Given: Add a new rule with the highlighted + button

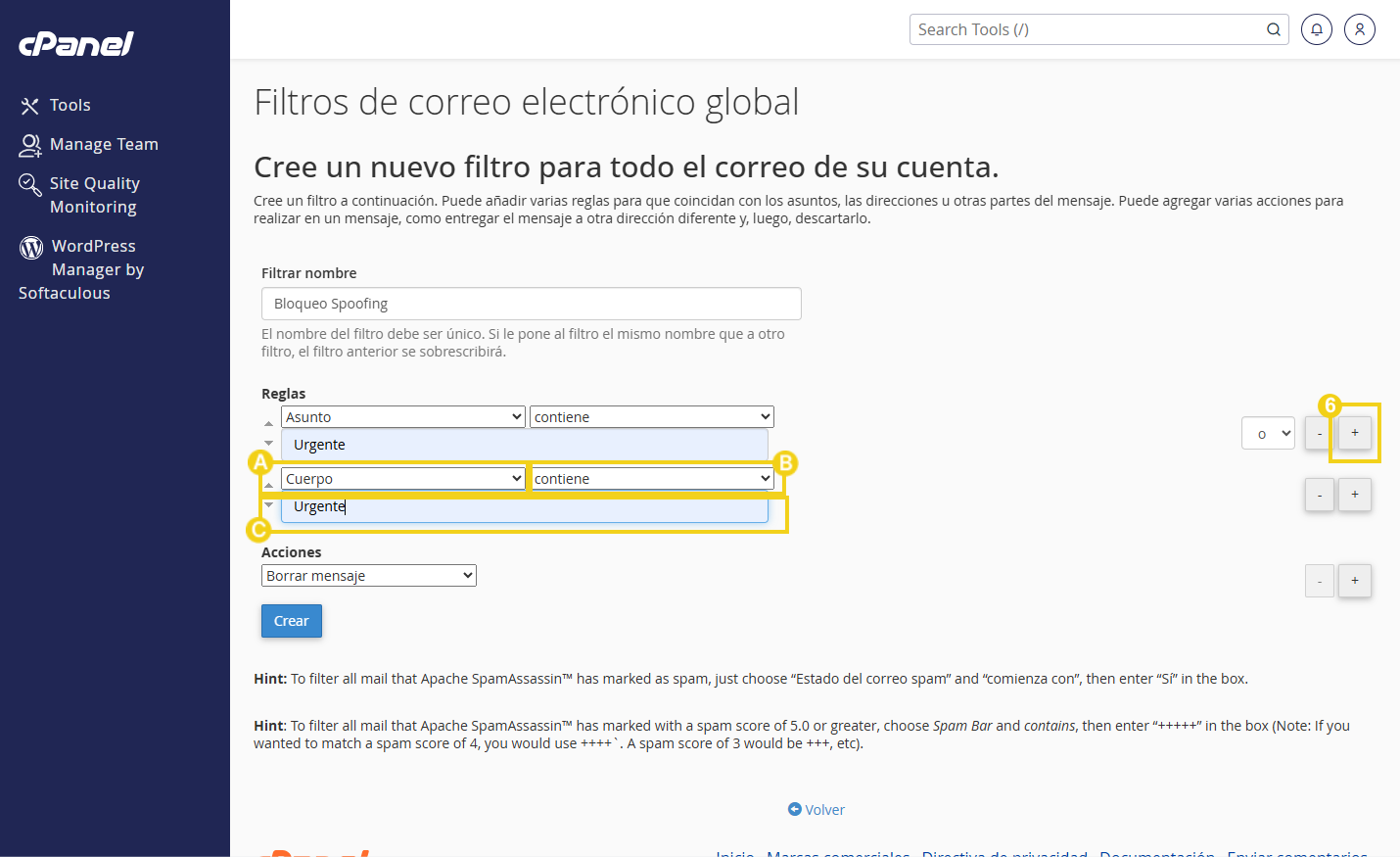Looking at the screenshot, I should 1355,432.
